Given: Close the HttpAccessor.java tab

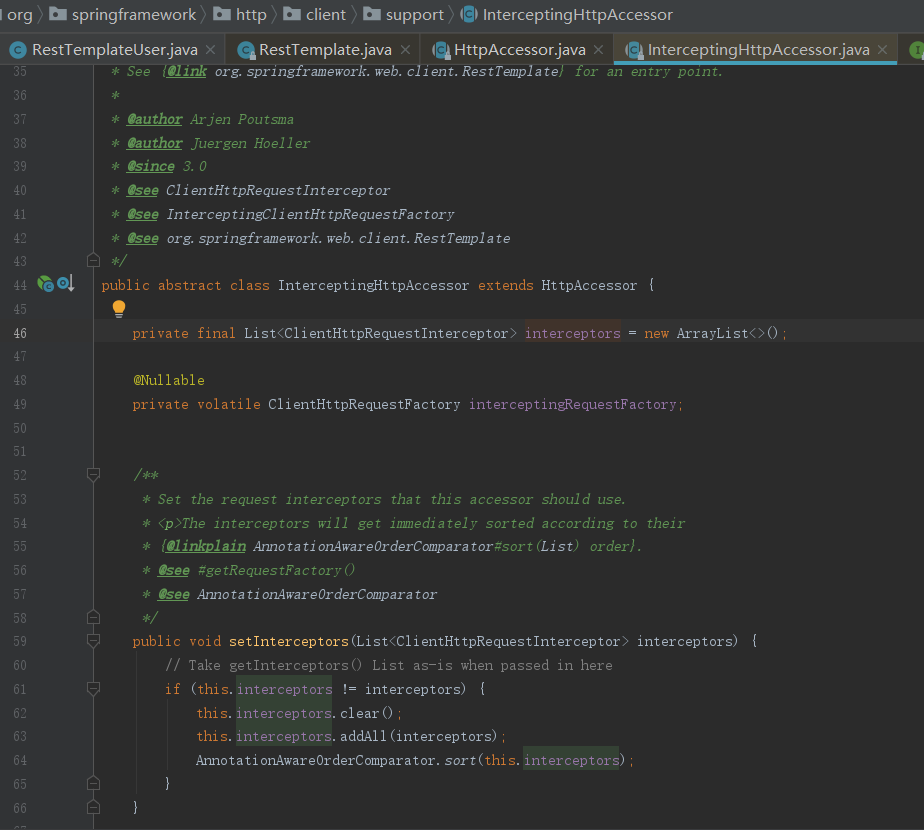Looking at the screenshot, I should pos(599,50).
